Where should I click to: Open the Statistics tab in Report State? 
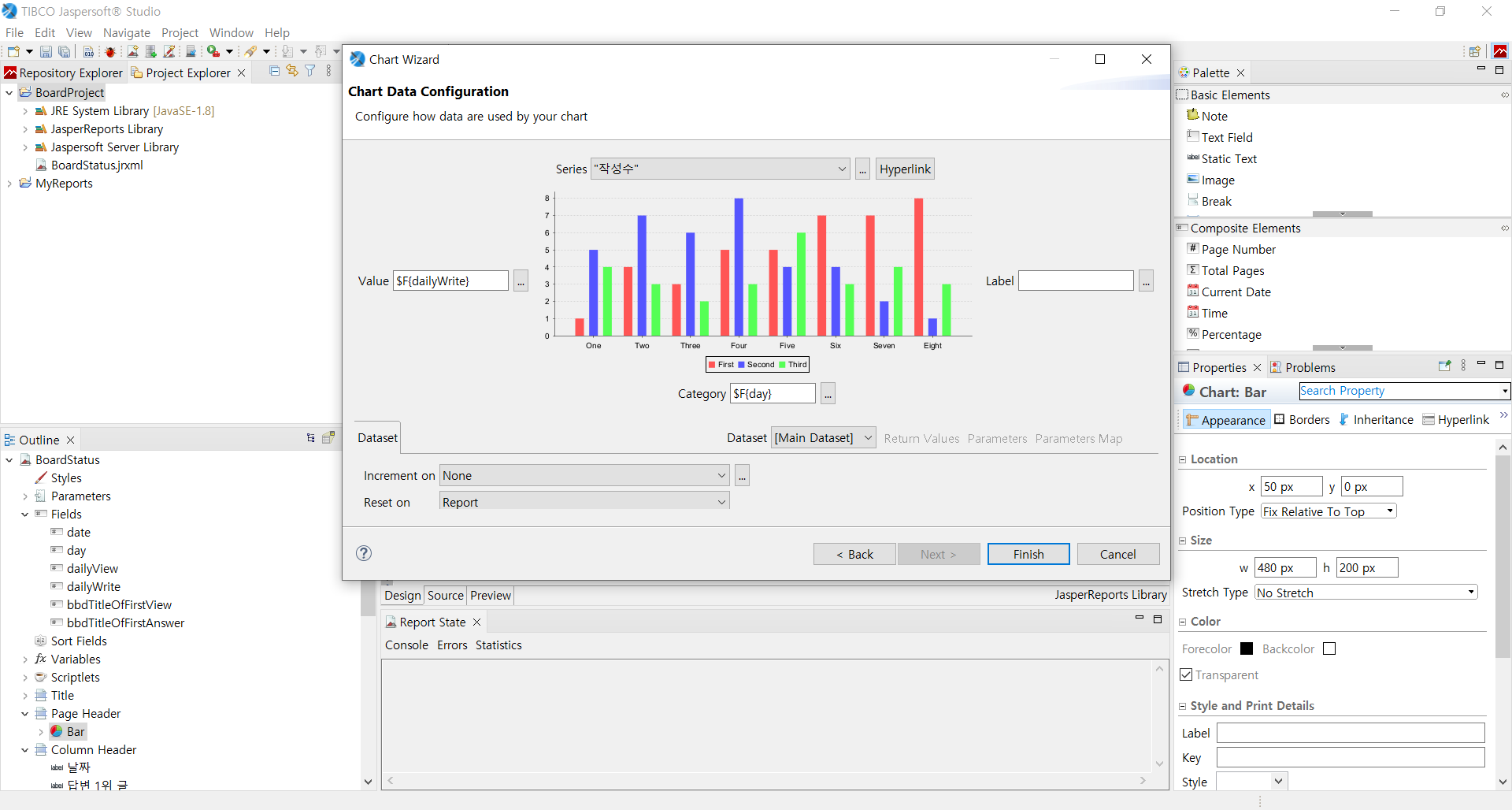tap(498, 645)
